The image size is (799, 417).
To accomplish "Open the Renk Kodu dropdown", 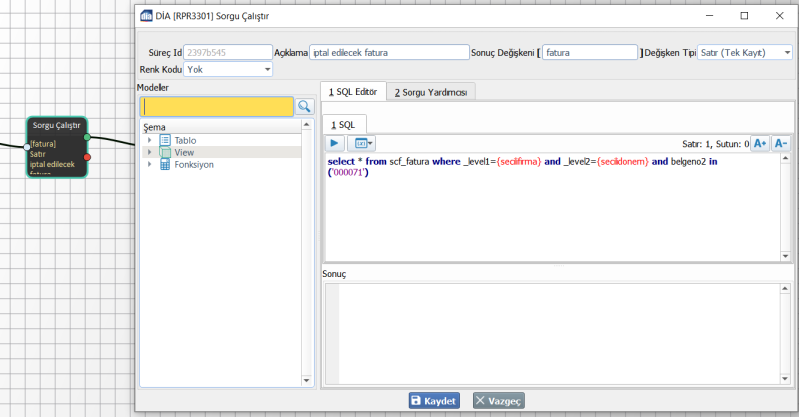I will tap(228, 69).
